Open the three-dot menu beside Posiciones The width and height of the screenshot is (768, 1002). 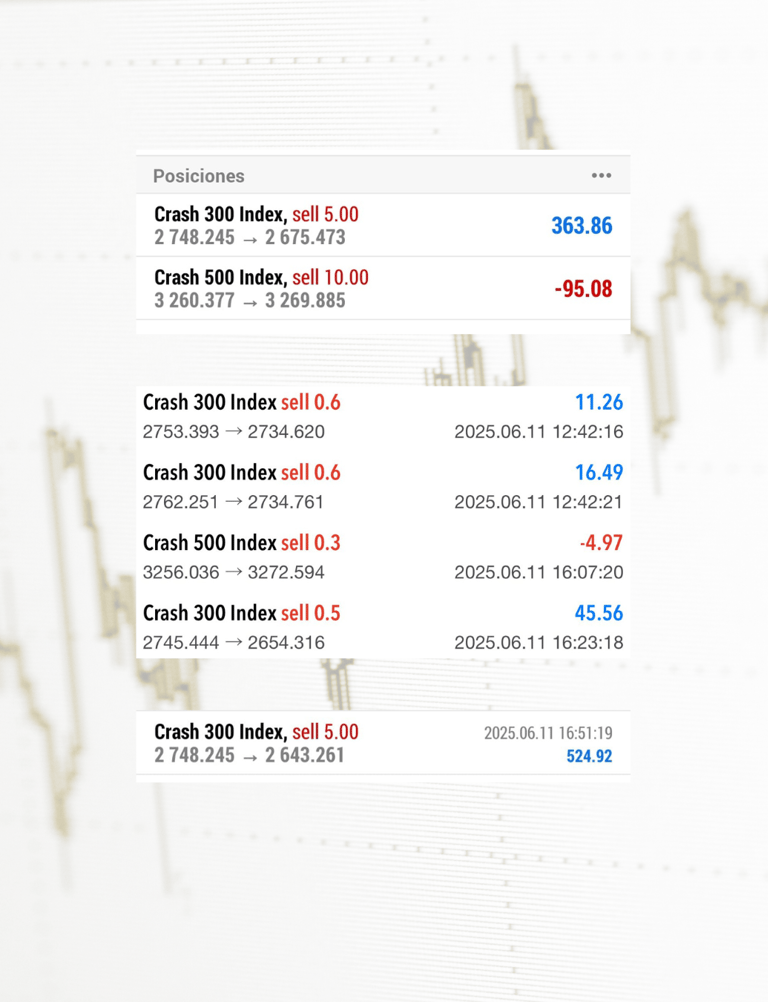pyautogui.click(x=601, y=176)
